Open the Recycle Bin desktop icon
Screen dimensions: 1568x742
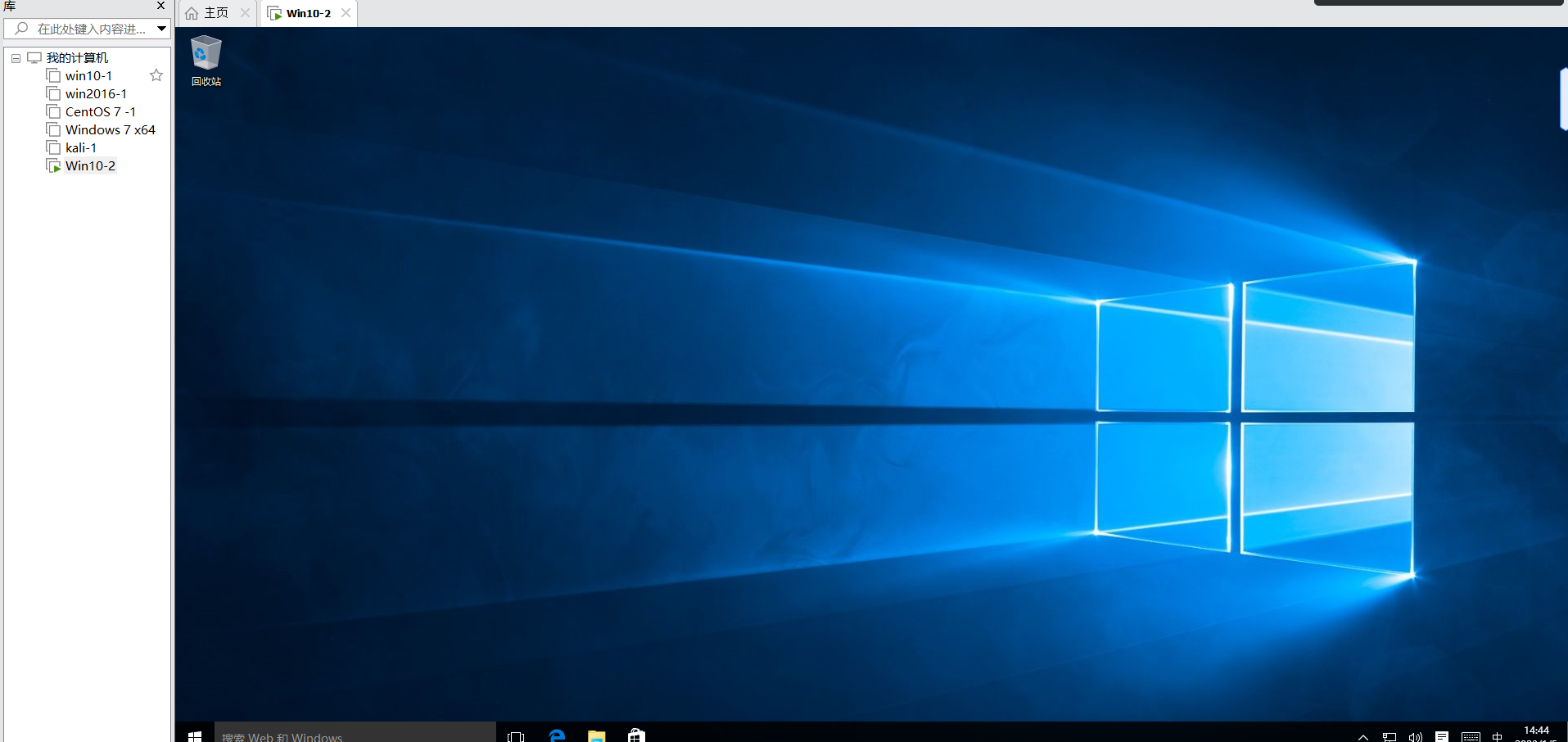point(206,61)
